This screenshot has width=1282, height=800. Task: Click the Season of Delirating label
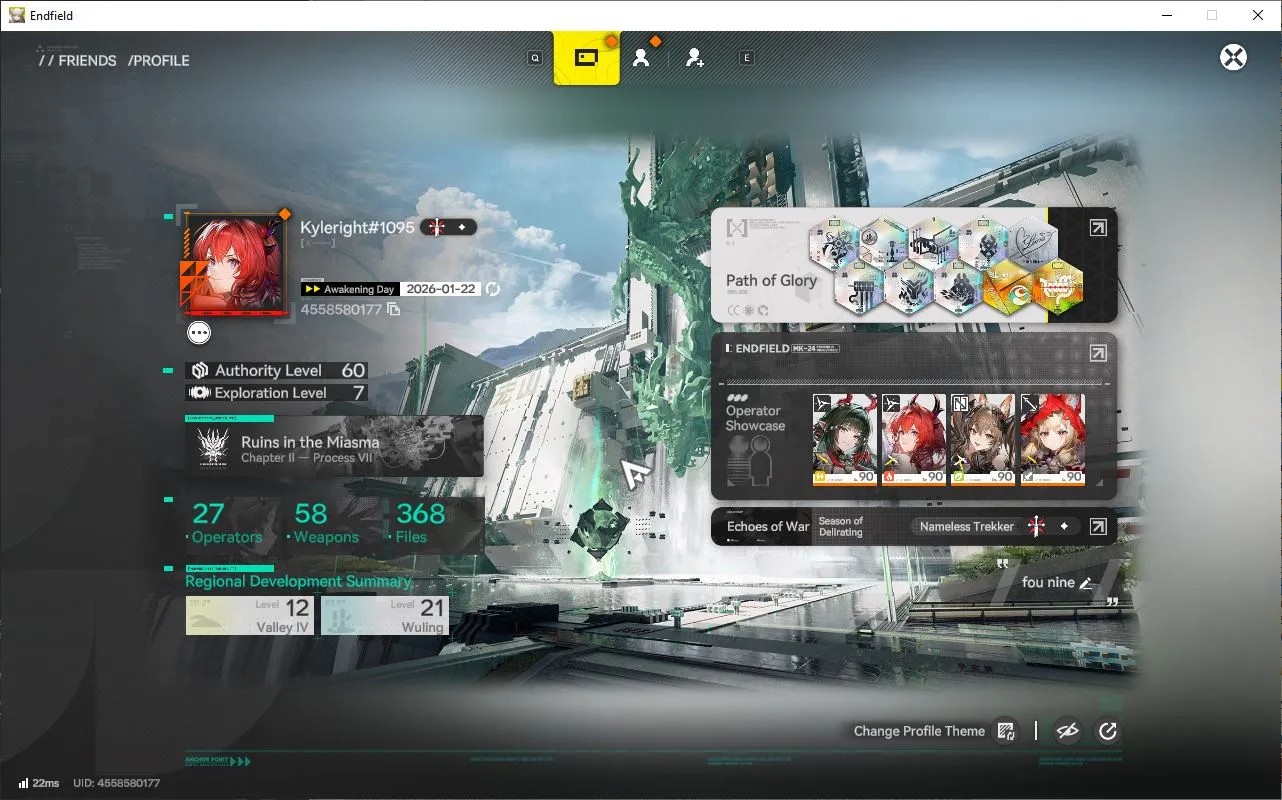click(x=841, y=526)
